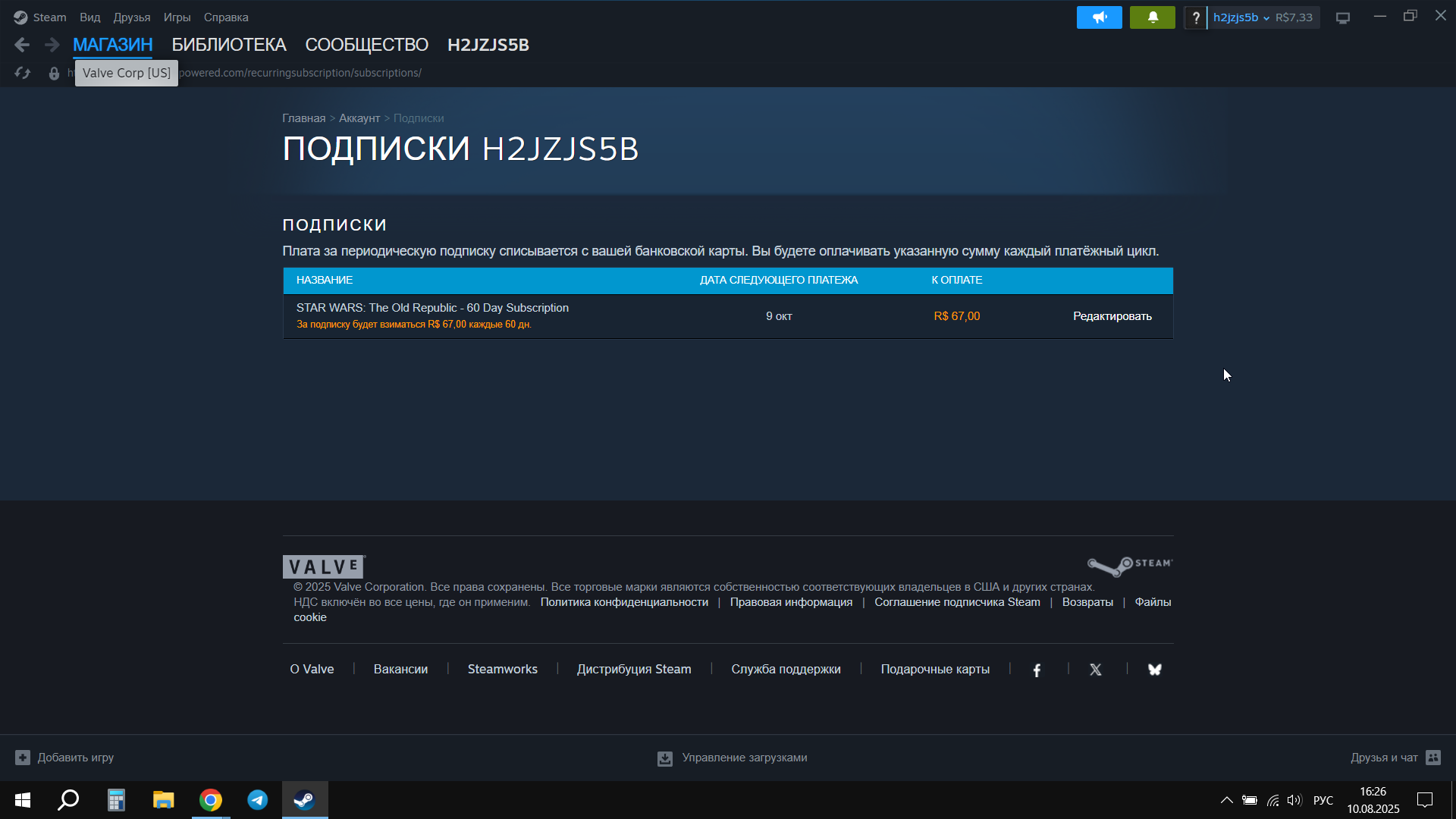This screenshot has height=819, width=1456.
Task: Open volume control in system tray
Action: pyautogui.click(x=1294, y=800)
